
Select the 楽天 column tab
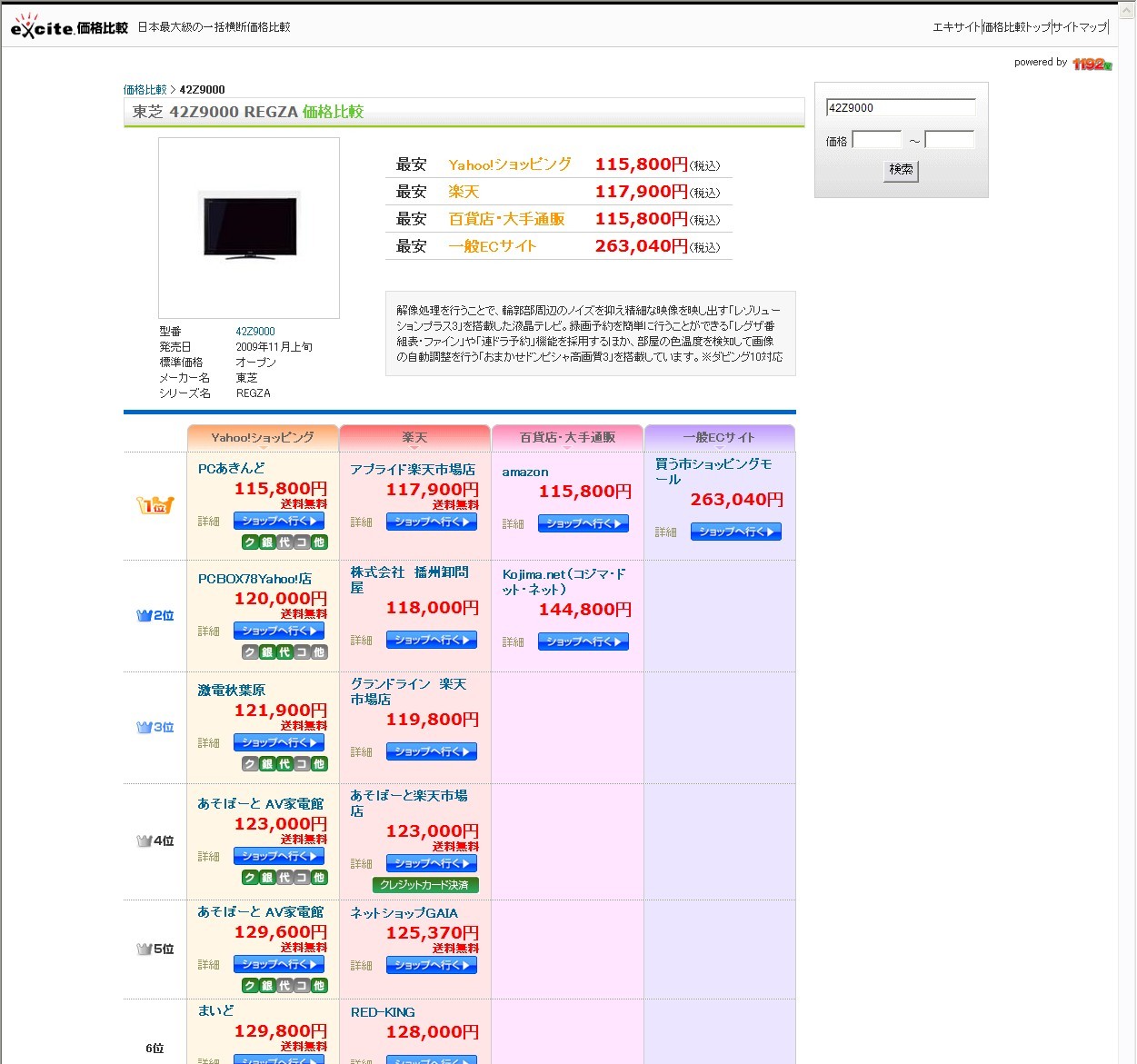point(414,438)
